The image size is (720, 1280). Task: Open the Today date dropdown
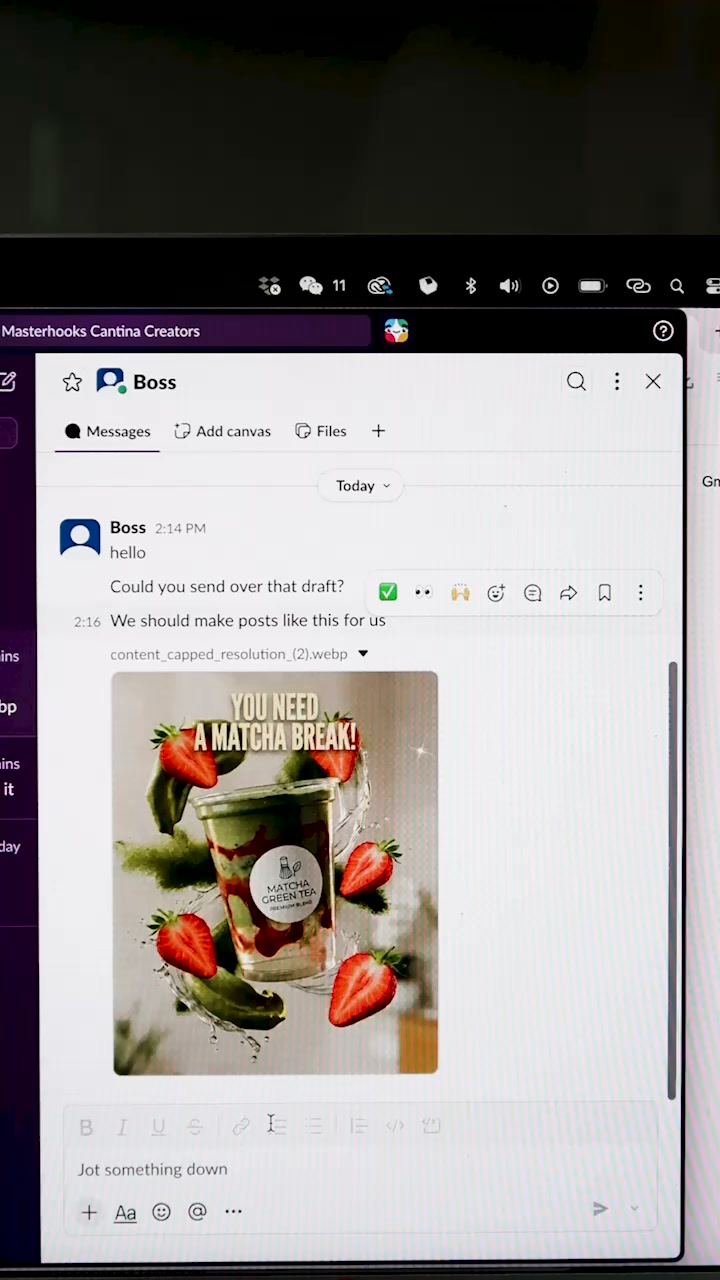(x=362, y=486)
